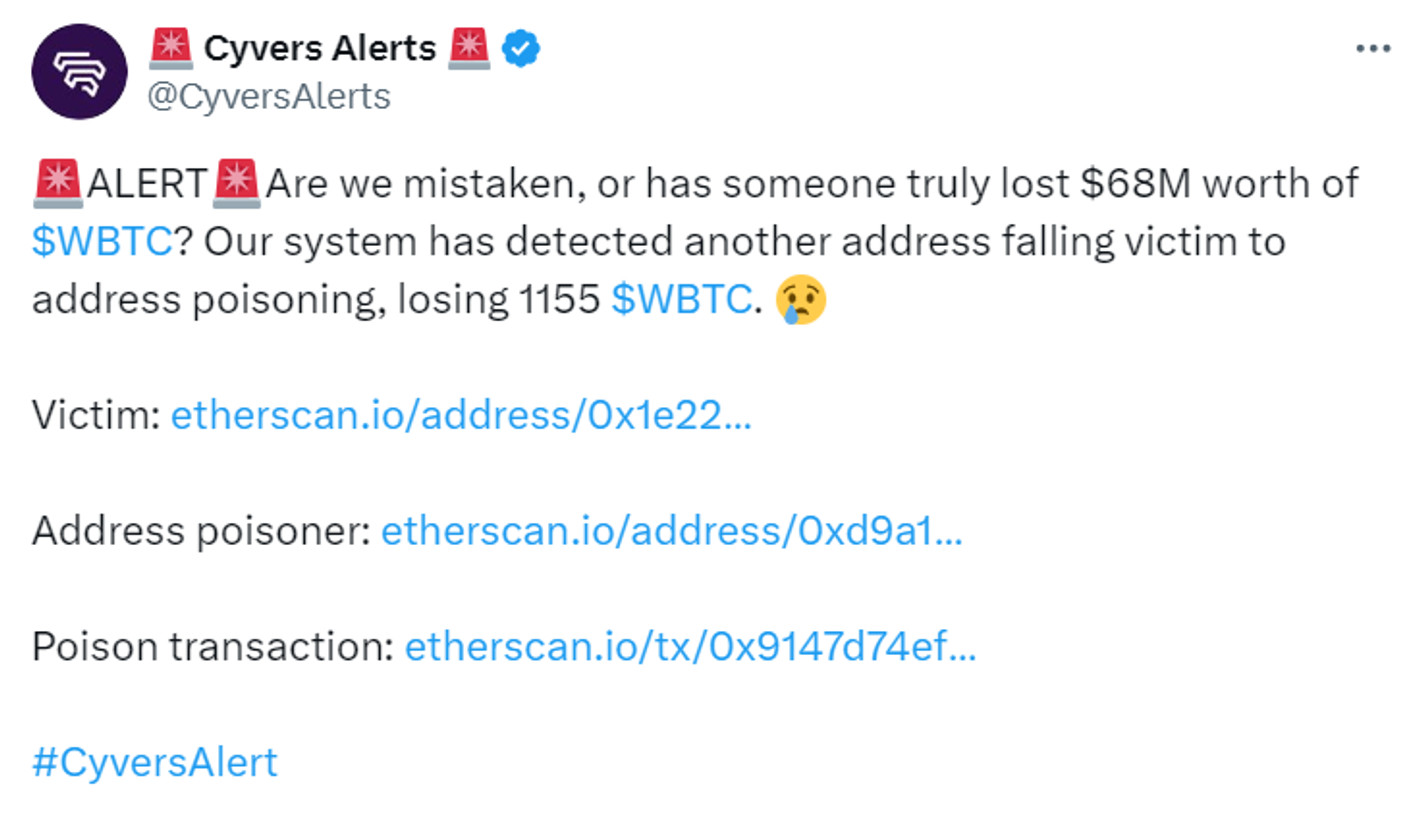1420x814 pixels.
Task: Click the 'Address poisoner:' label text
Action: (202, 531)
